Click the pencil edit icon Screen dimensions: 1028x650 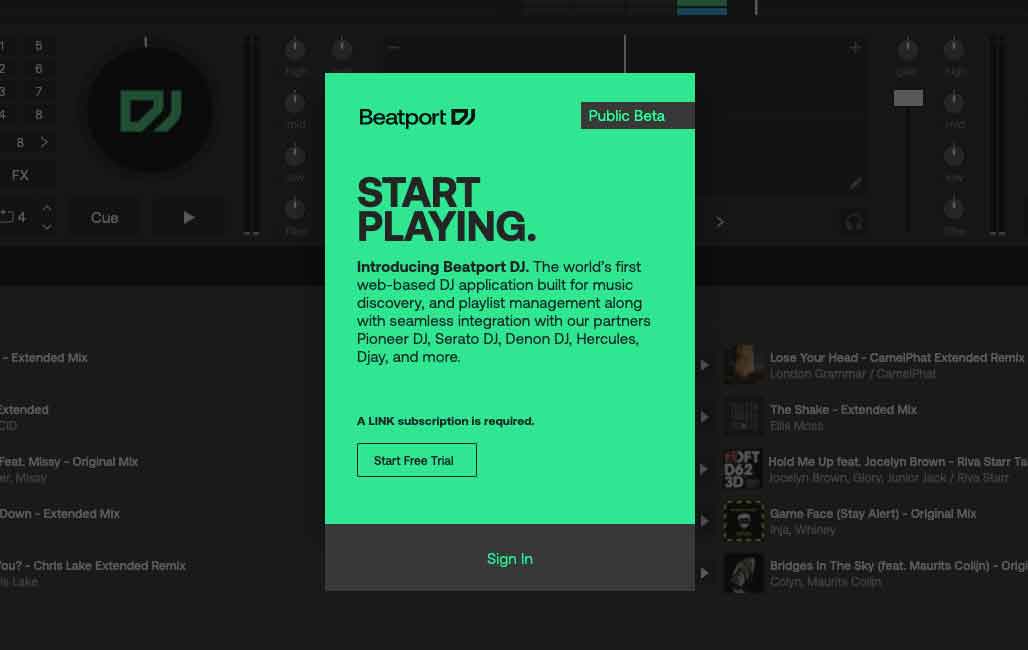coord(855,184)
